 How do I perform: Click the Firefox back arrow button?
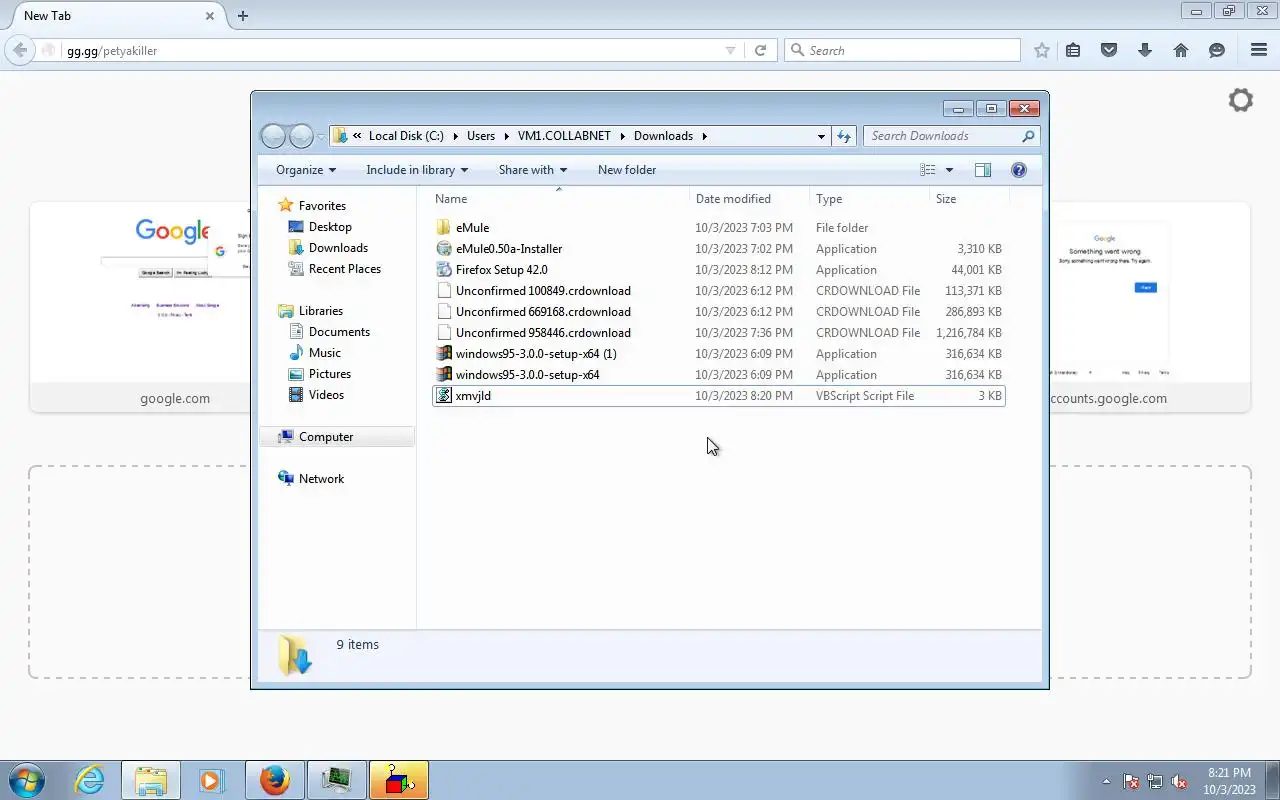20,50
